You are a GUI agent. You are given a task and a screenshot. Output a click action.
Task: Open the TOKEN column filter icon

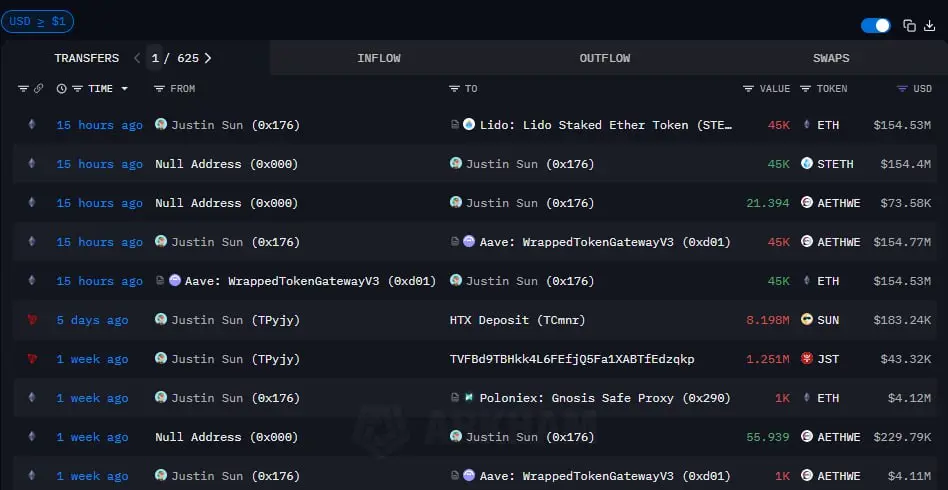point(805,89)
